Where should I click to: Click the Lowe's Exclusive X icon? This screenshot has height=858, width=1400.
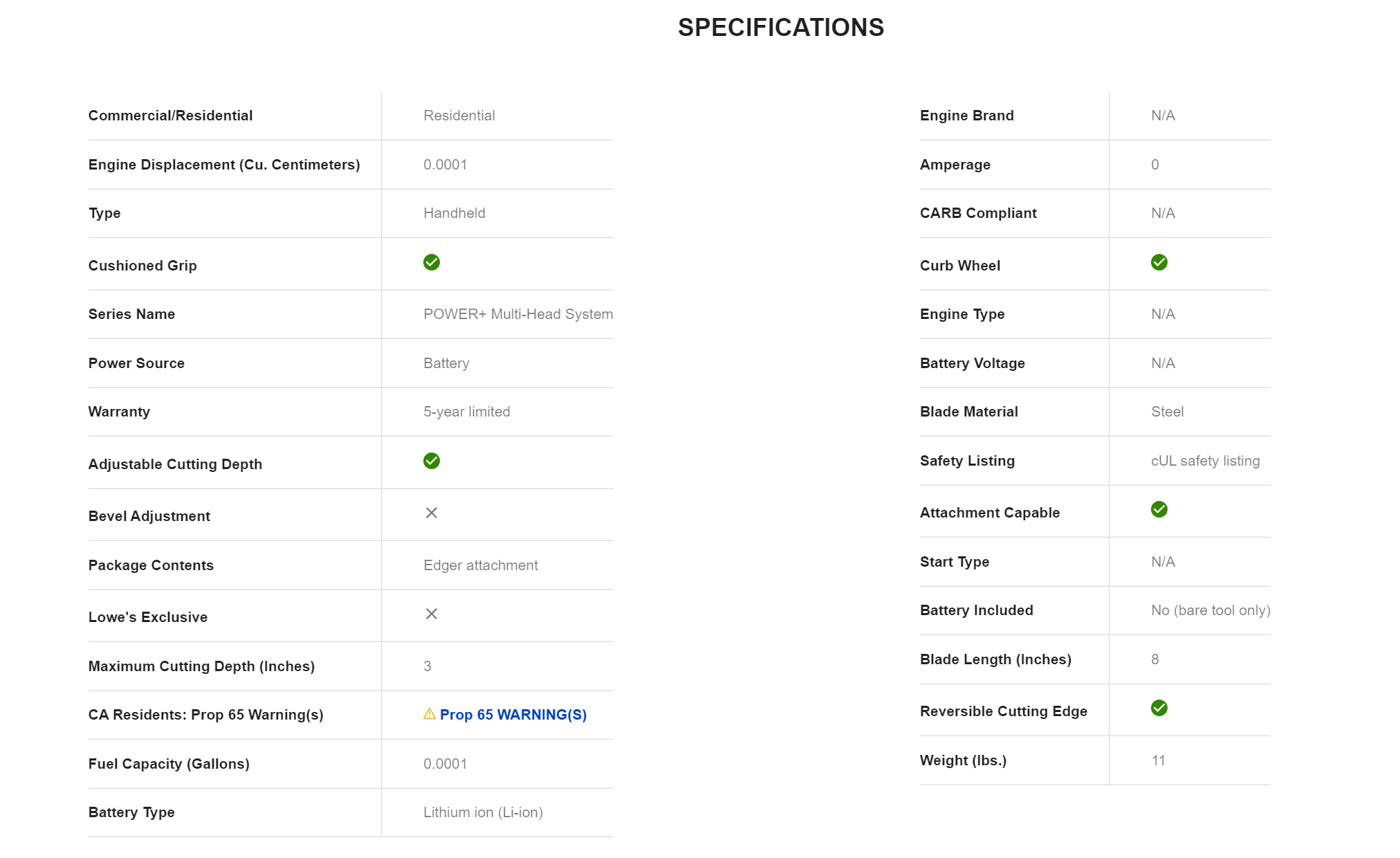click(432, 614)
